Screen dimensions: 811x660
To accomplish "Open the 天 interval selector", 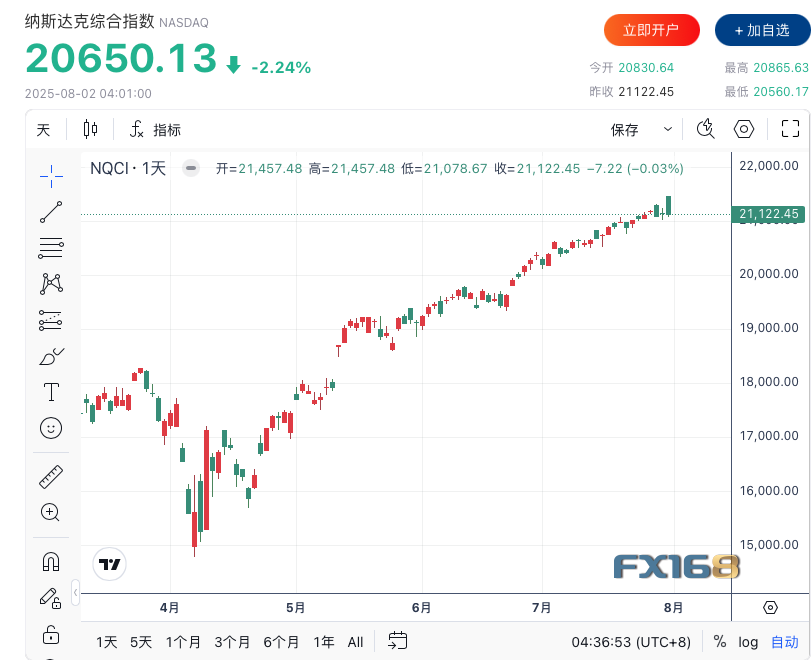I will coord(43,129).
